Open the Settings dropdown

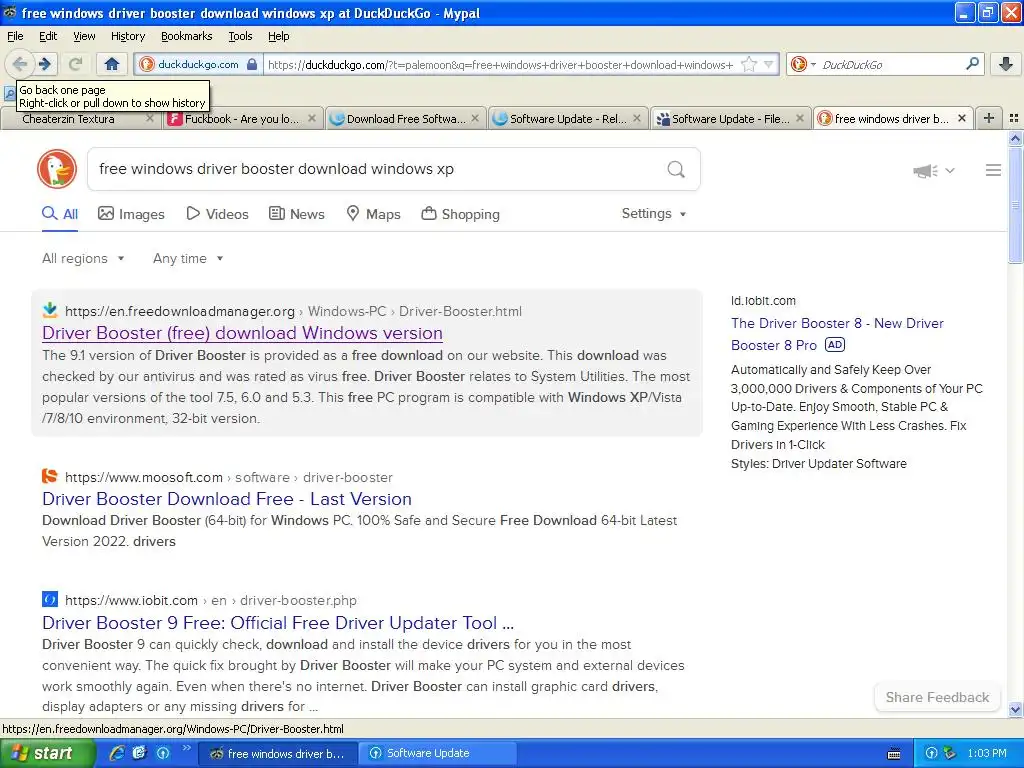pos(654,214)
